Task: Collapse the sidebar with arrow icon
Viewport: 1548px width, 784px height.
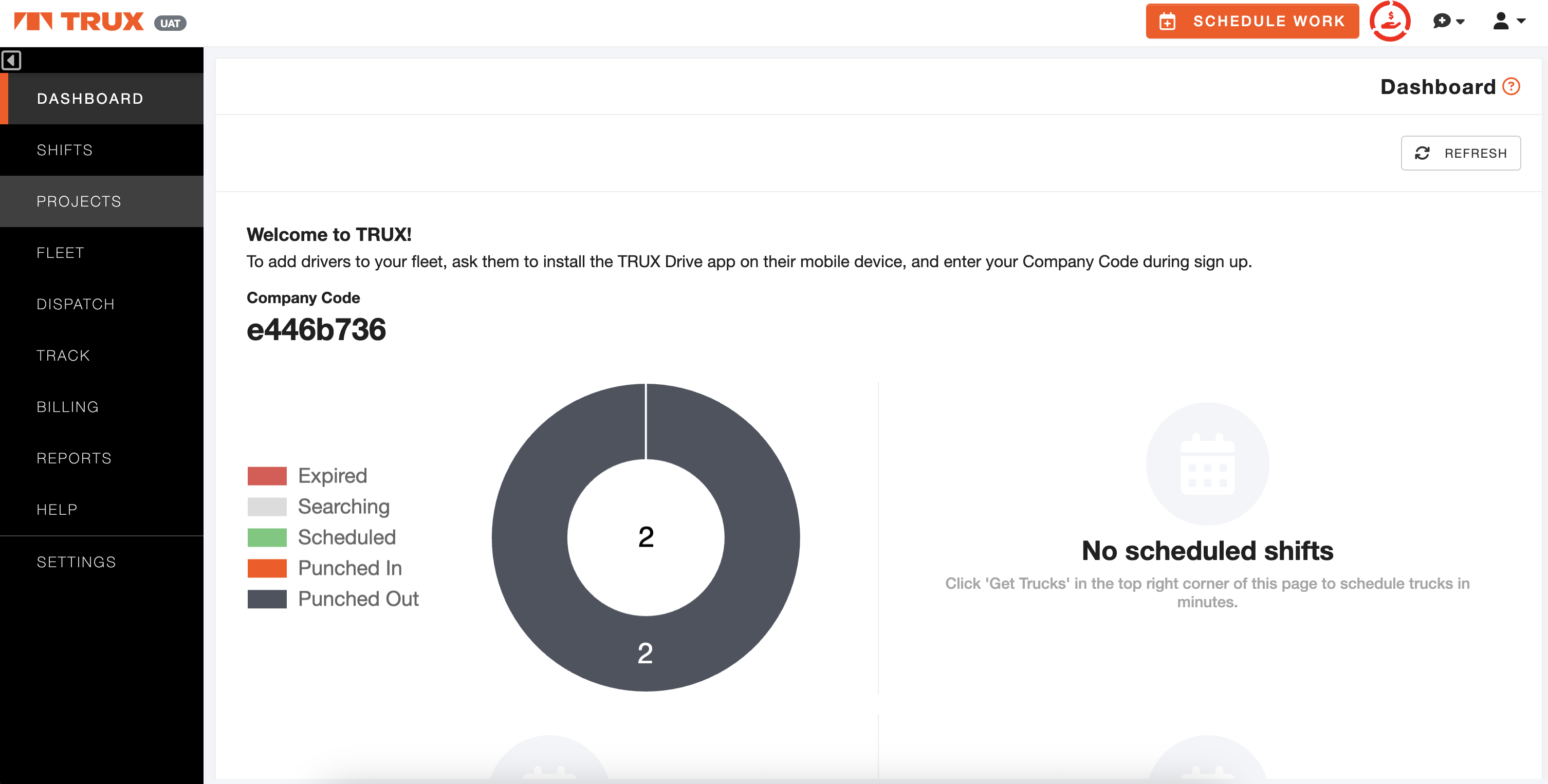Action: click(11, 60)
